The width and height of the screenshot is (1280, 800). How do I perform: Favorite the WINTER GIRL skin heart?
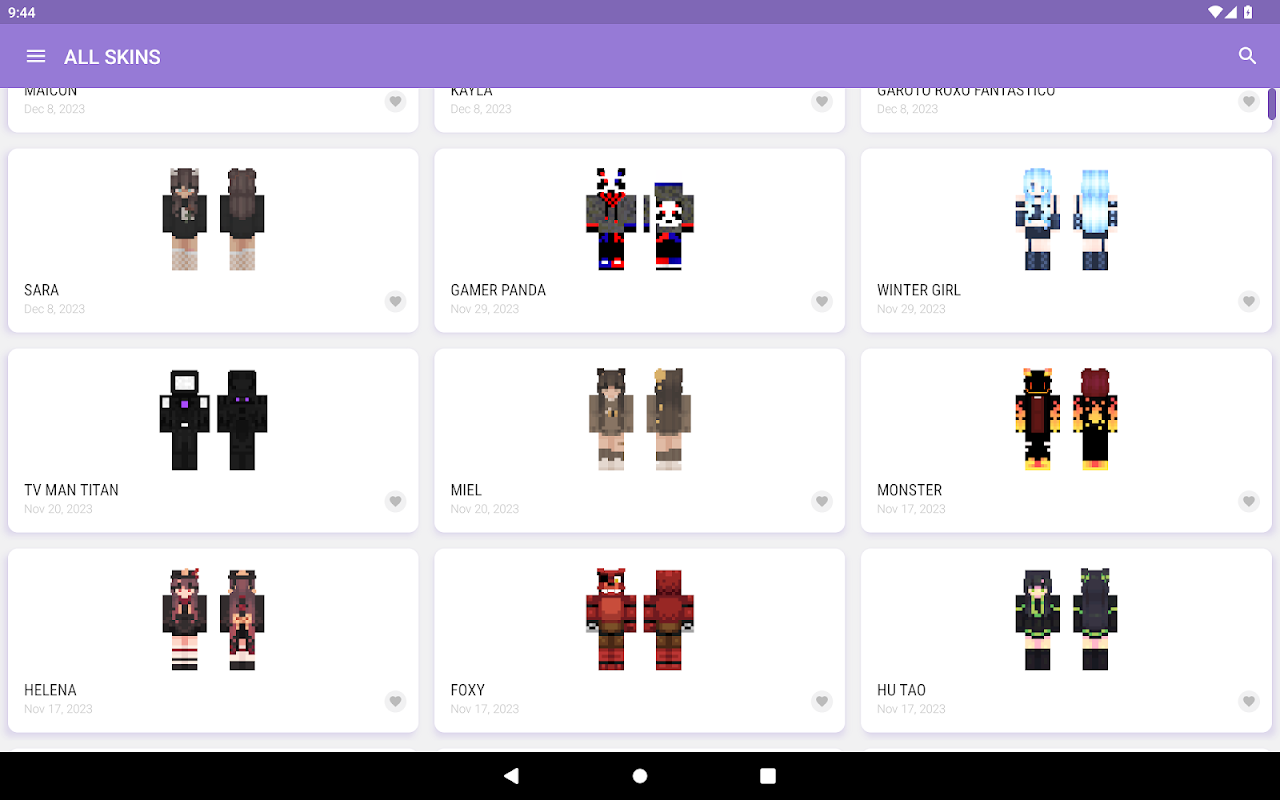[1249, 301]
